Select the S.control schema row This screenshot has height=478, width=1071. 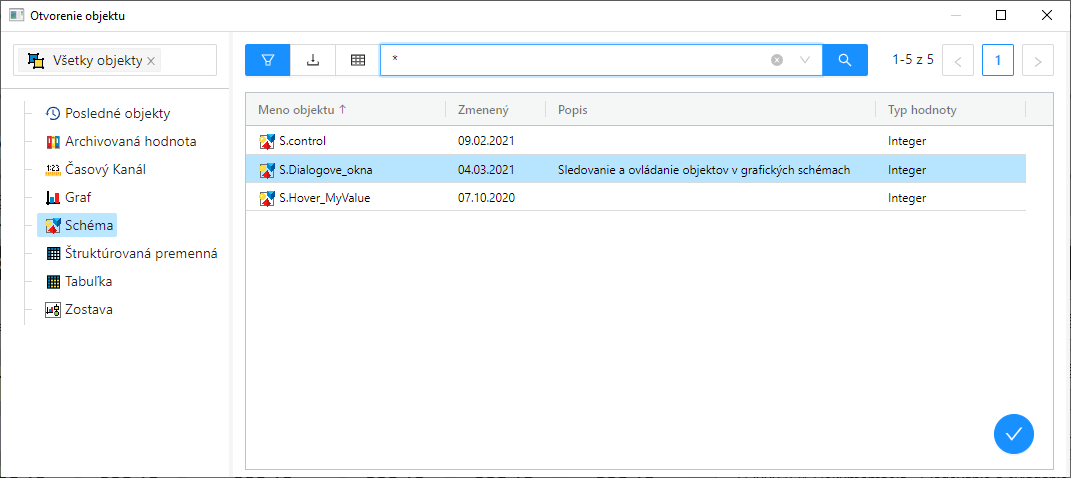tap(302, 141)
